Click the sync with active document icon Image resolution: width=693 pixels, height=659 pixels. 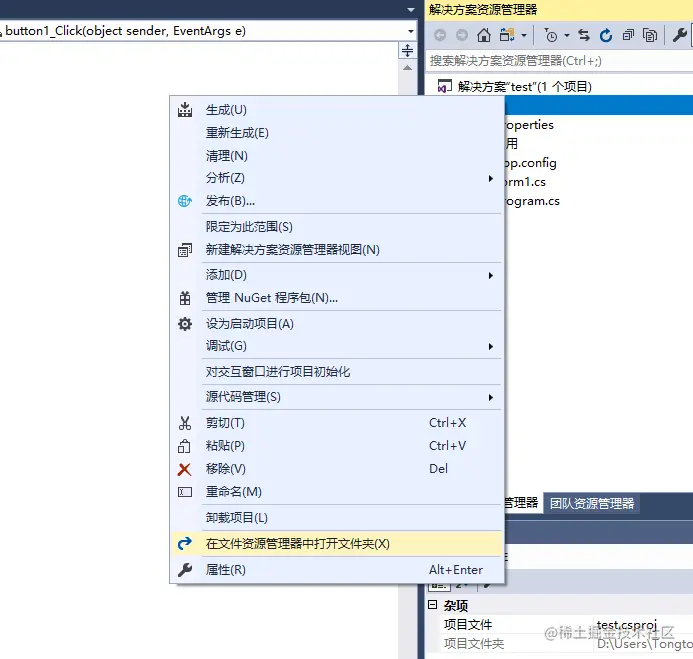(x=584, y=35)
